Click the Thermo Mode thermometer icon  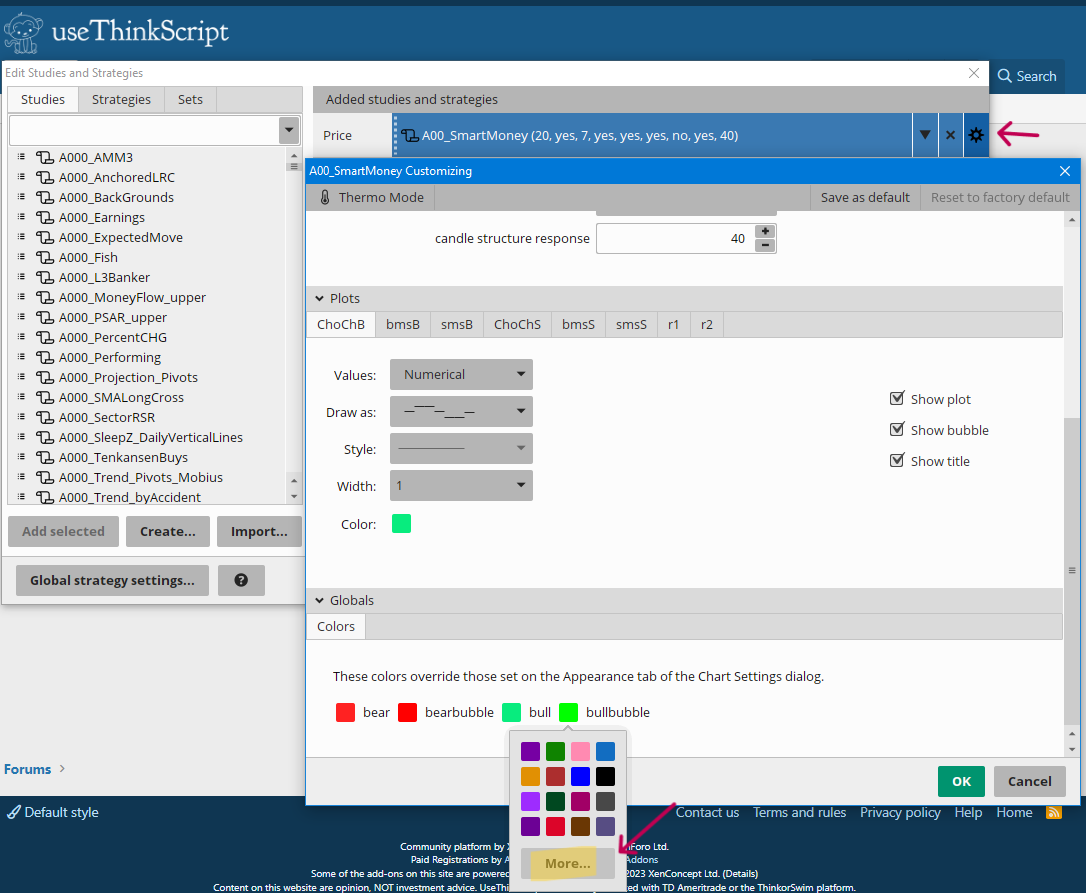pos(325,197)
